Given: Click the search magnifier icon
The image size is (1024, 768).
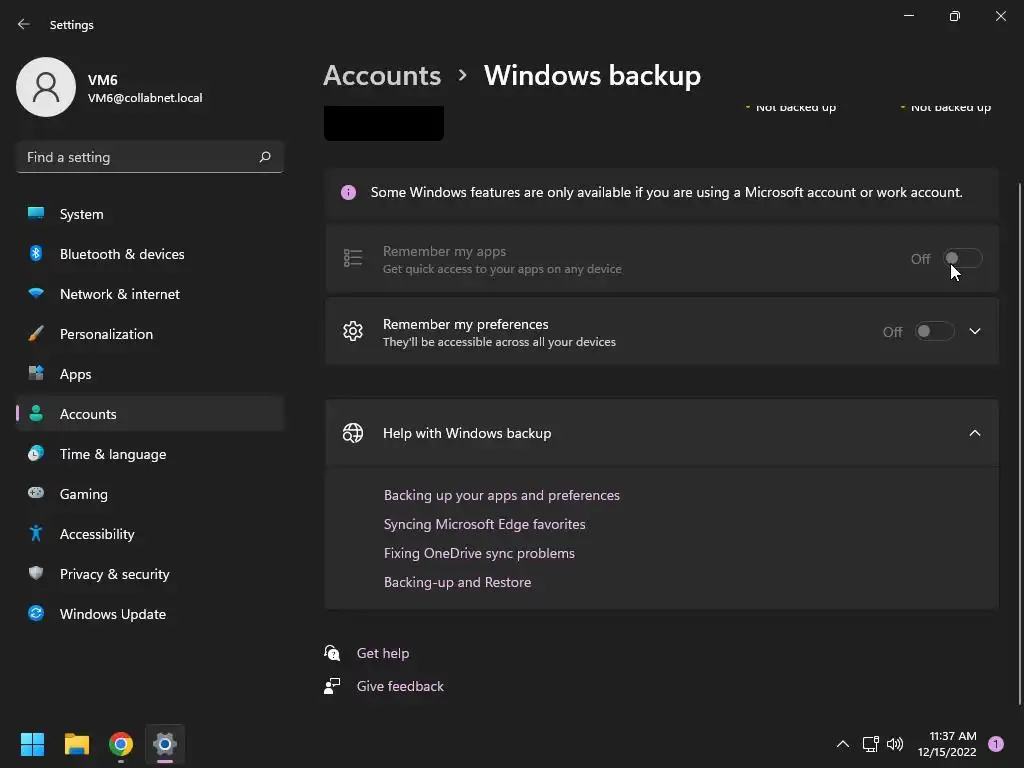Looking at the screenshot, I should click(x=265, y=157).
